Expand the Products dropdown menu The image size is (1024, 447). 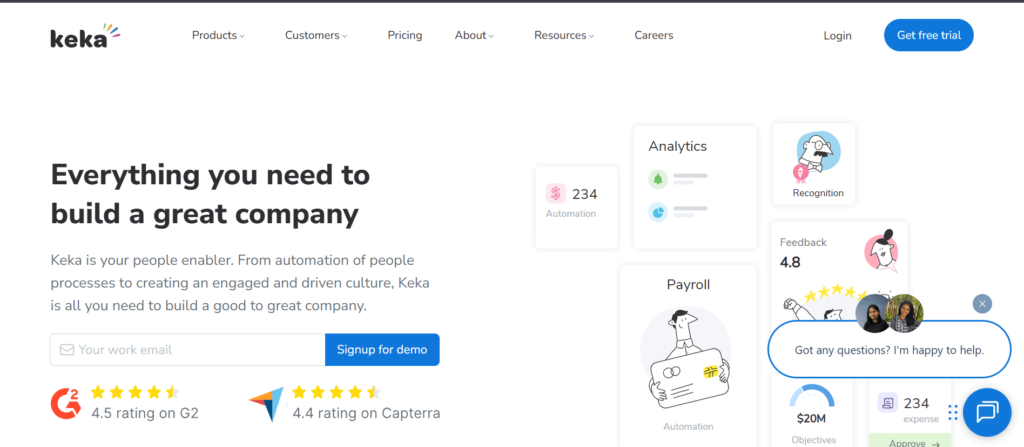coord(217,36)
